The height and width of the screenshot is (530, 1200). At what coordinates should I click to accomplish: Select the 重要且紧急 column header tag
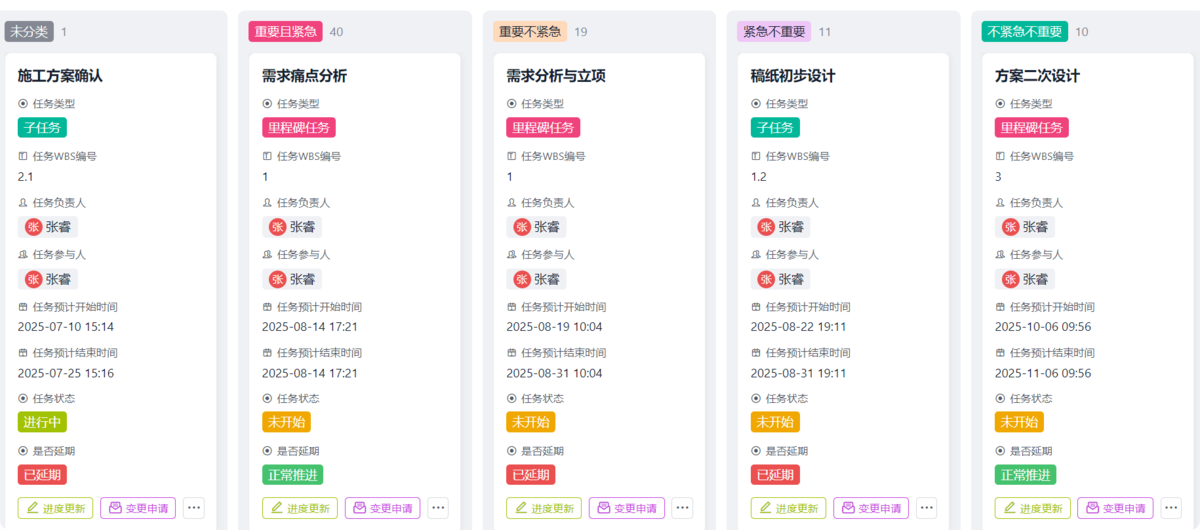tap(285, 32)
